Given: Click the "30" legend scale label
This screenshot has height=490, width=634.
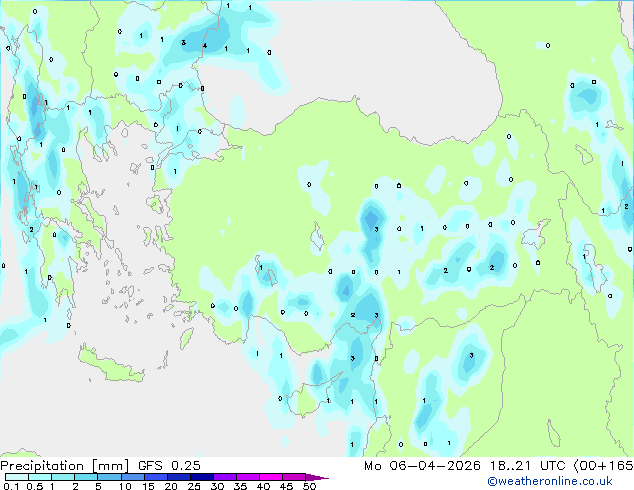Looking at the screenshot, I should pos(217,486).
